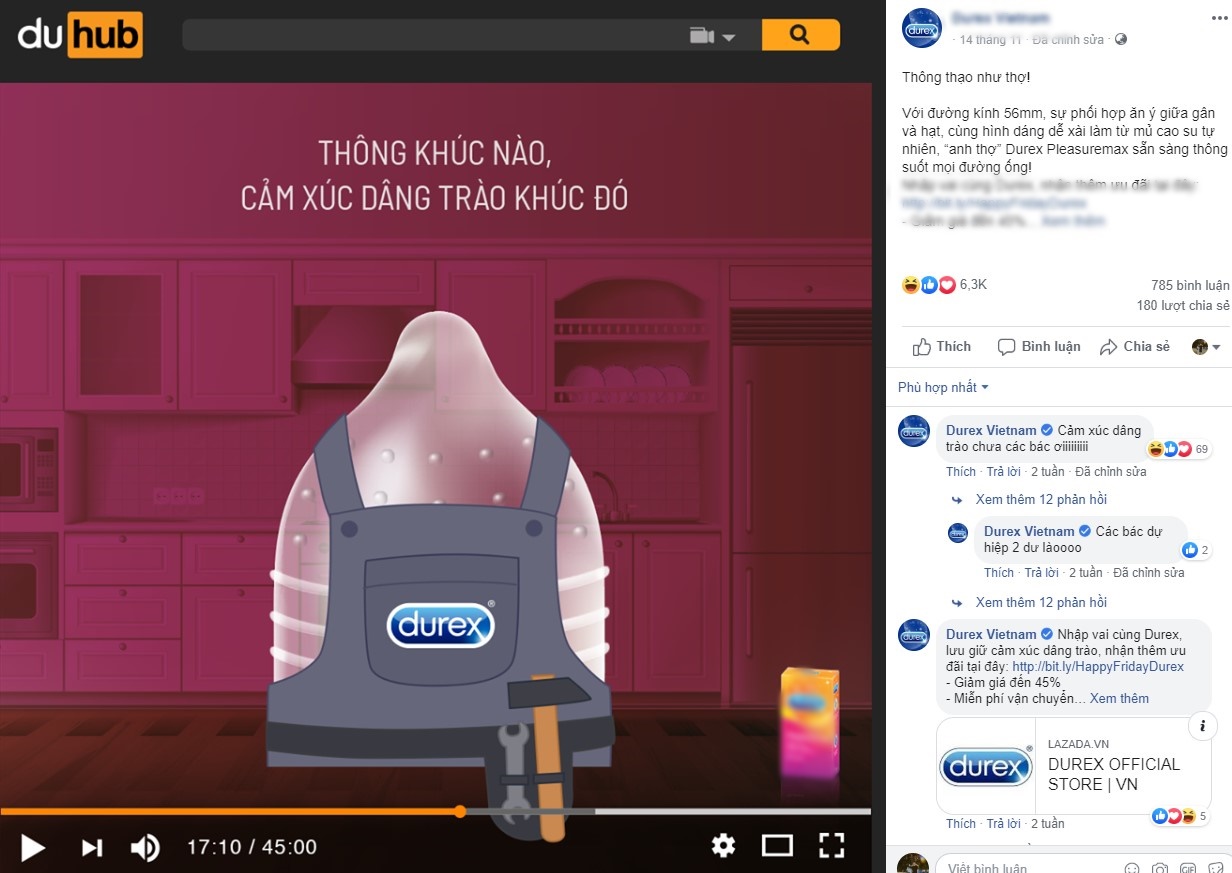Enter fullscreen mode on the video
The width and height of the screenshot is (1232, 873).
[832, 846]
